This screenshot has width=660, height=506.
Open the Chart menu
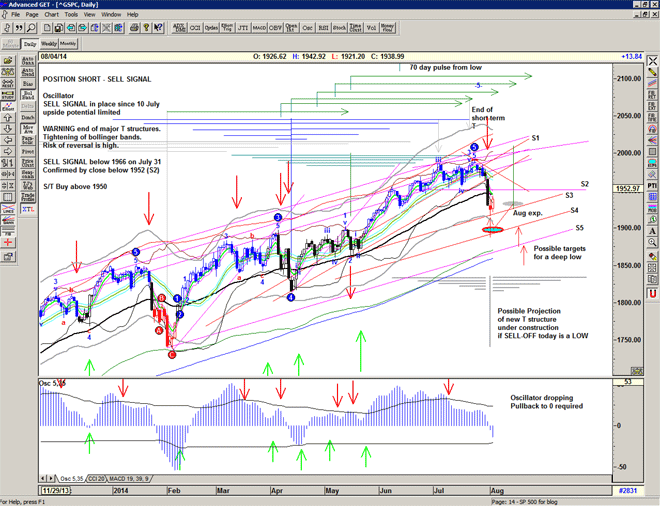51,15
